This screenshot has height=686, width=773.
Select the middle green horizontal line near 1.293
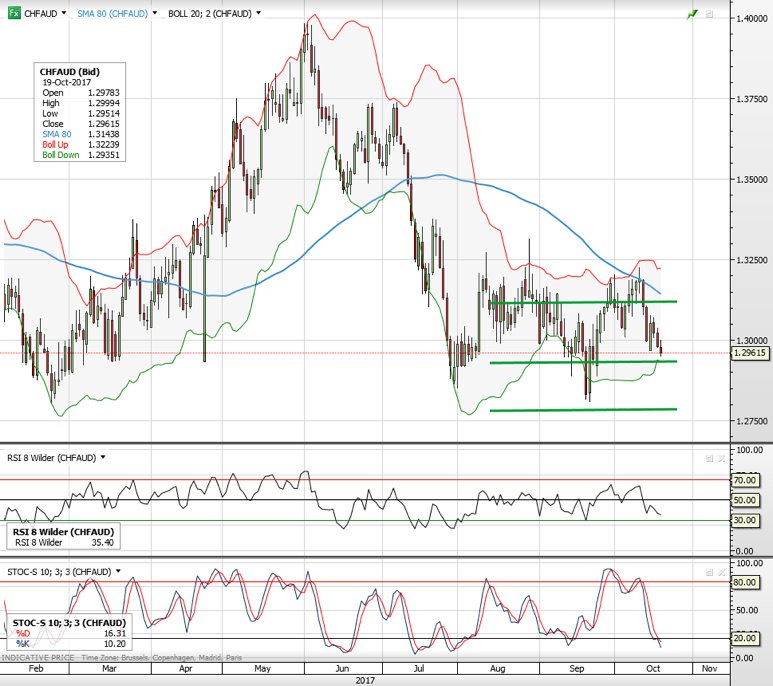click(583, 362)
